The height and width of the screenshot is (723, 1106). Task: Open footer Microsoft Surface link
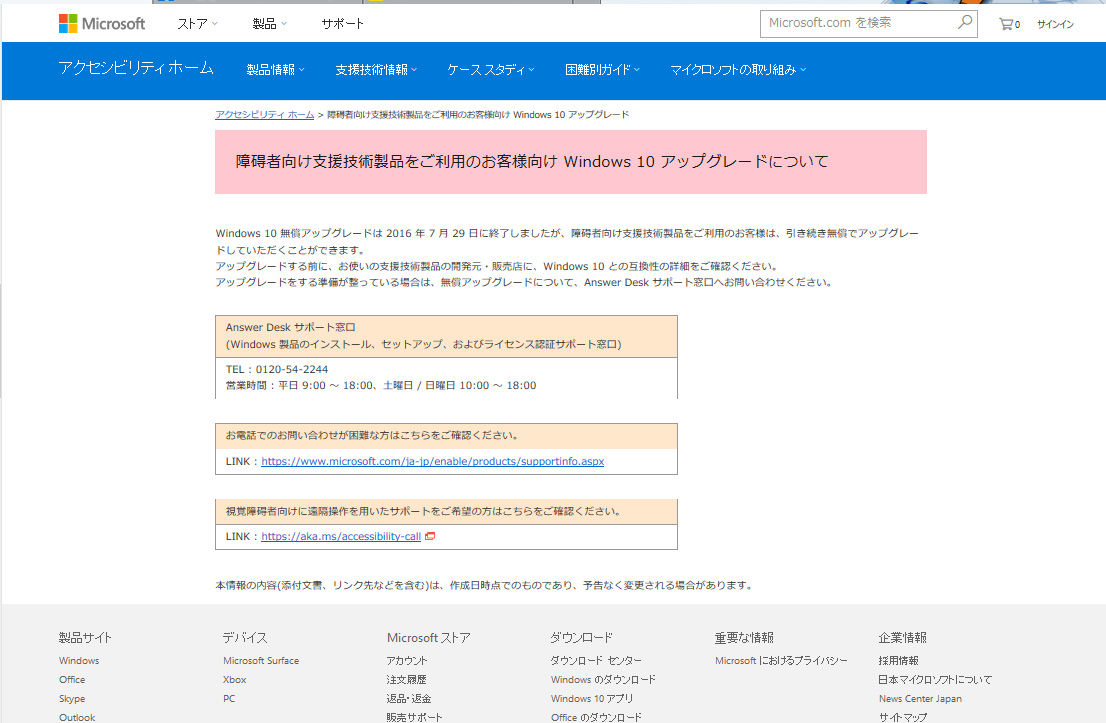coord(261,661)
